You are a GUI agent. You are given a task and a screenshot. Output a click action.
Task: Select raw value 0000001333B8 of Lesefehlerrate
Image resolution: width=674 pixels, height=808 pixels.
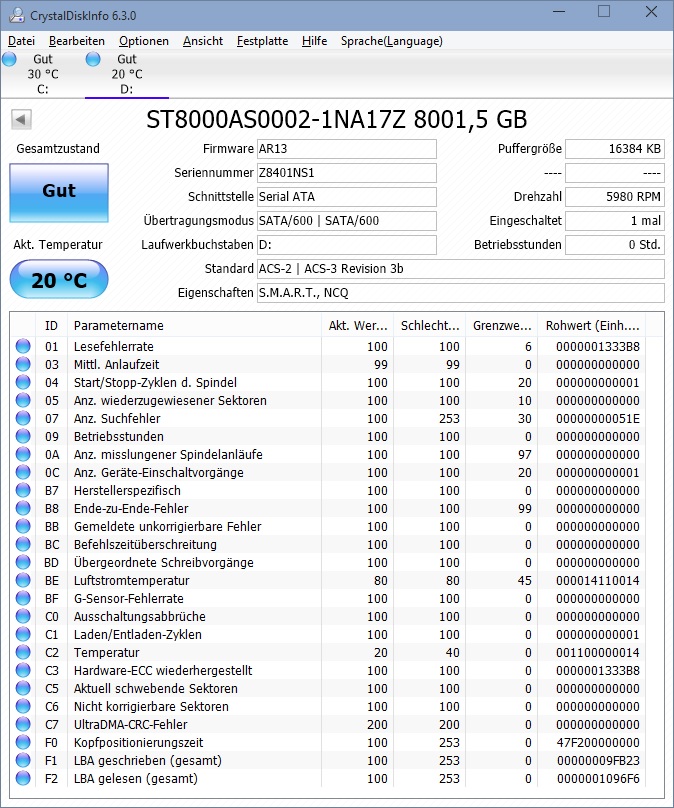click(x=598, y=347)
